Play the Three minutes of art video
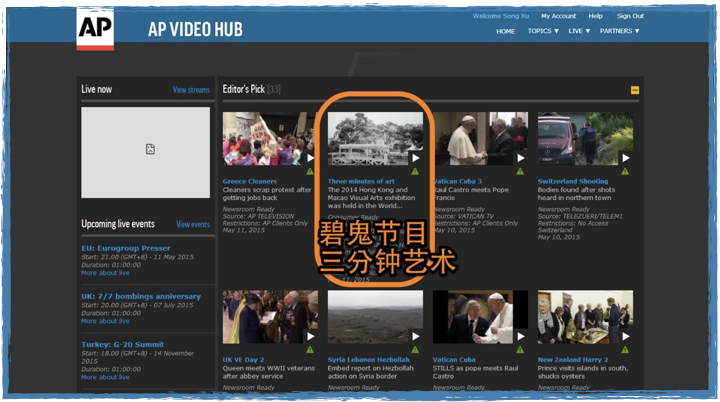This screenshot has width=720, height=402. point(416,158)
